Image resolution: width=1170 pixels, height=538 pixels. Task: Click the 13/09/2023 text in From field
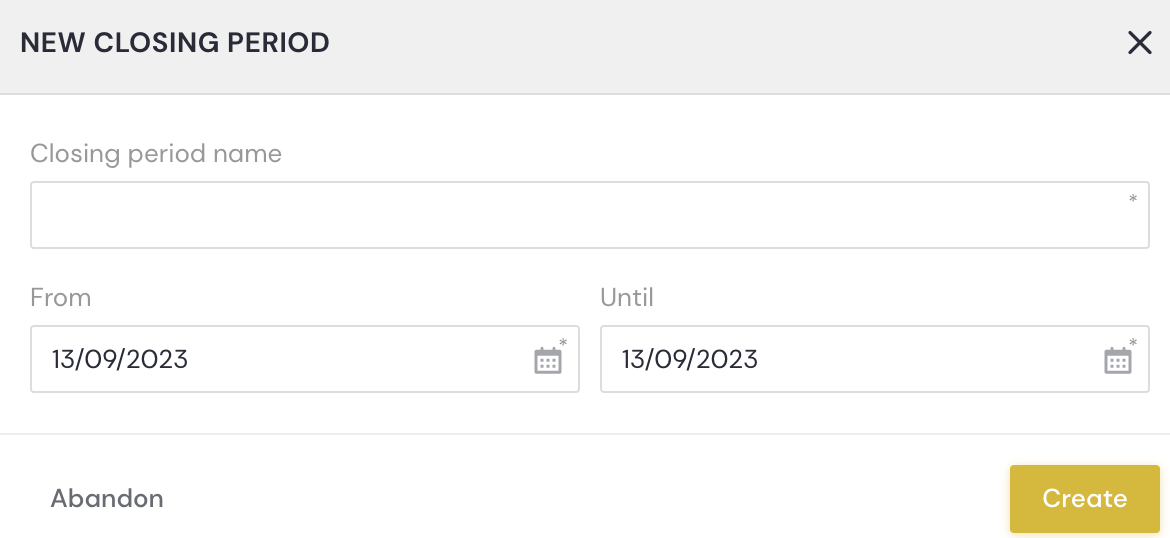click(x=119, y=360)
